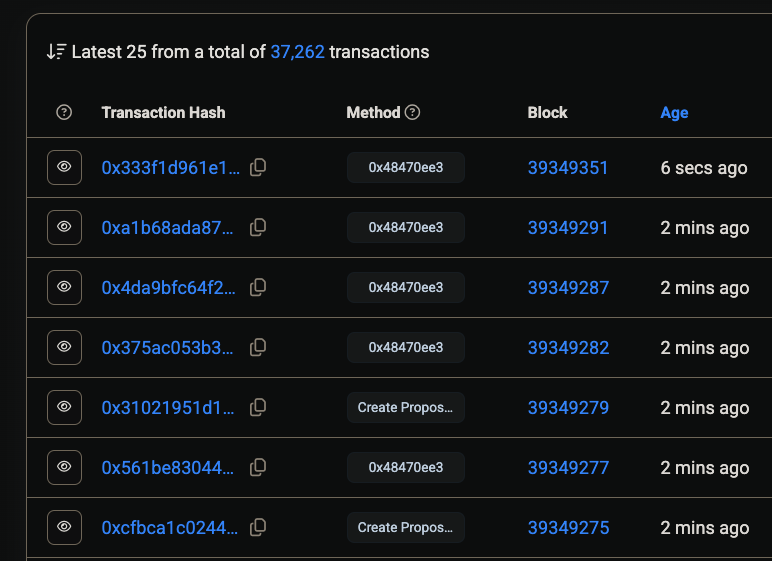This screenshot has width=772, height=561.
Task: Open transaction 0xcfbca1c0244...
Action: tap(170, 528)
